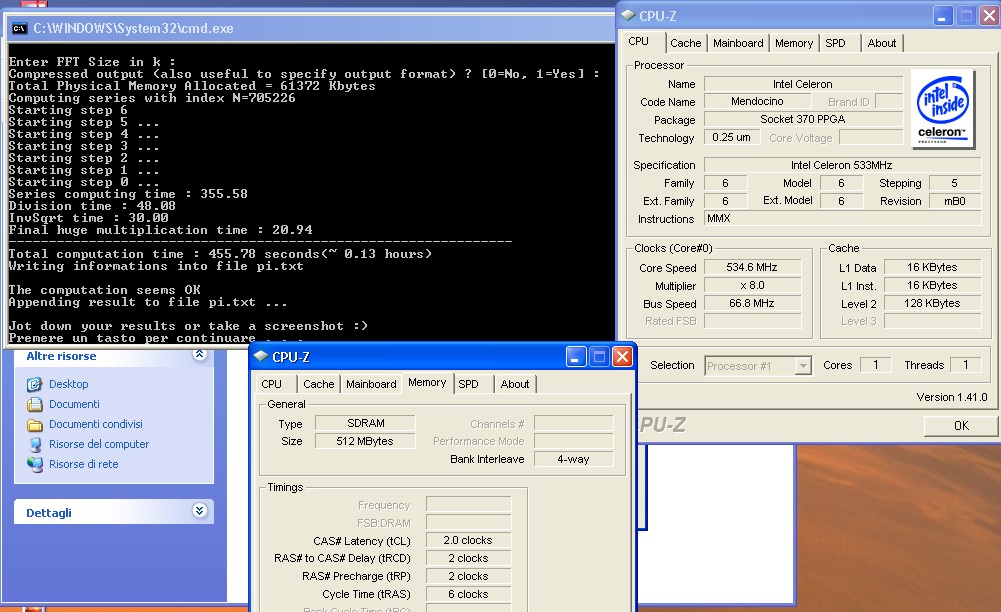Click the CAS# Latency value 2.0 clocks
The height and width of the screenshot is (612, 1001).
point(468,541)
